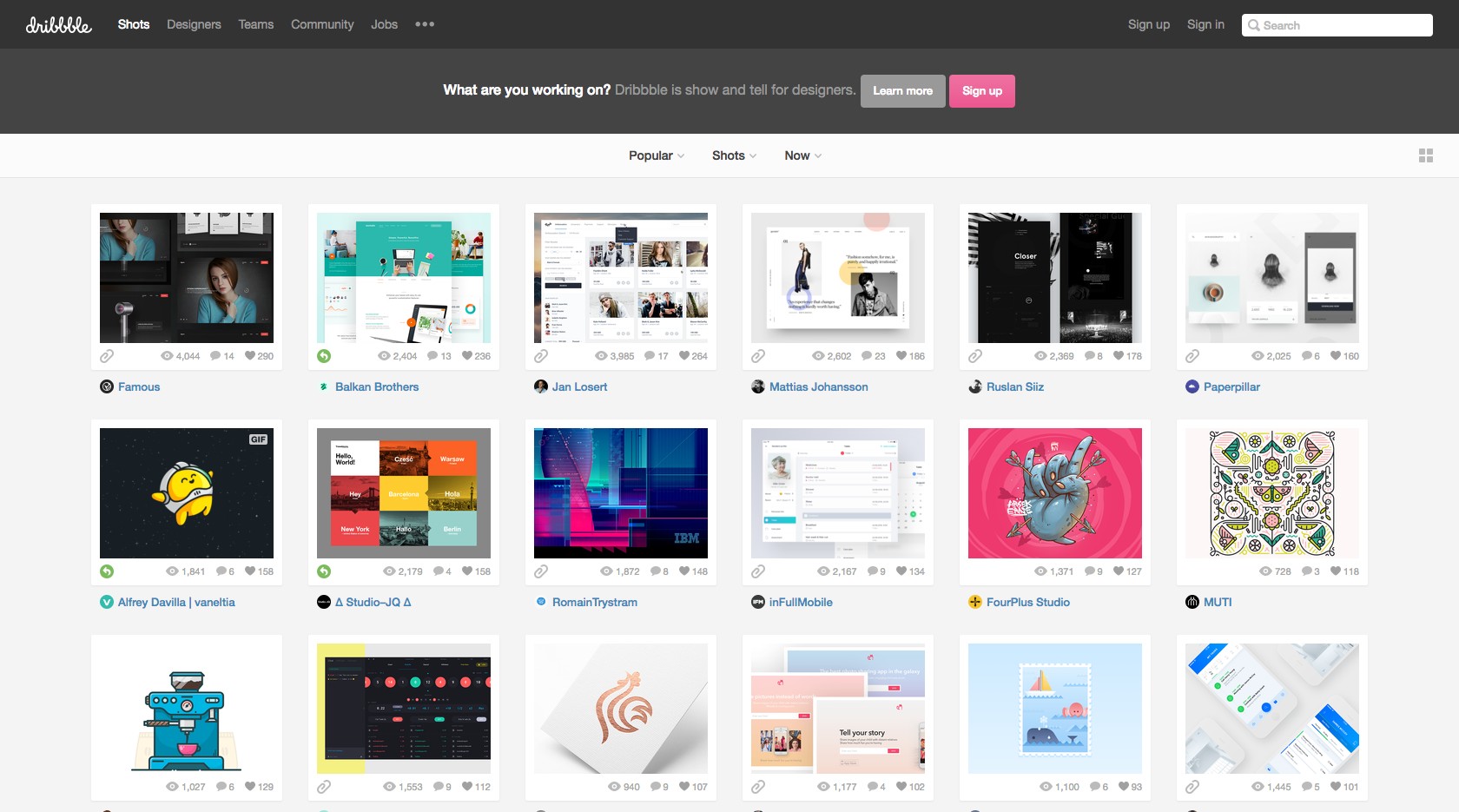
Task: Click the search magnifier icon
Action: pos(1254,24)
